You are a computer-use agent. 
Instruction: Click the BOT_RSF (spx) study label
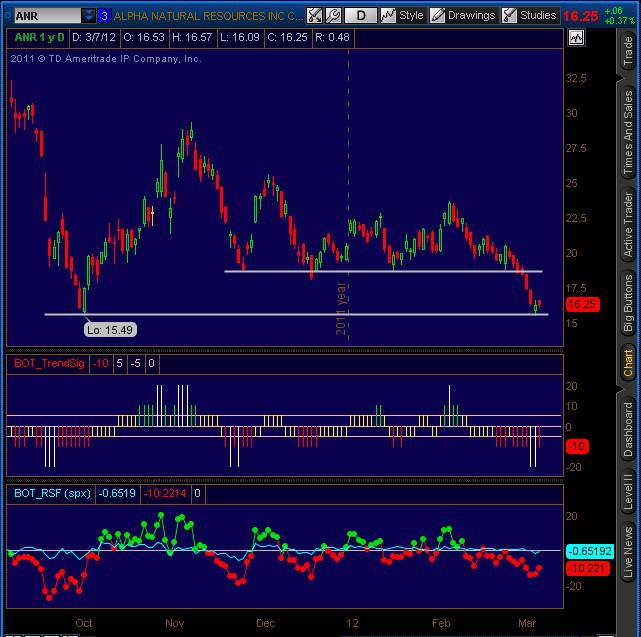[52, 493]
